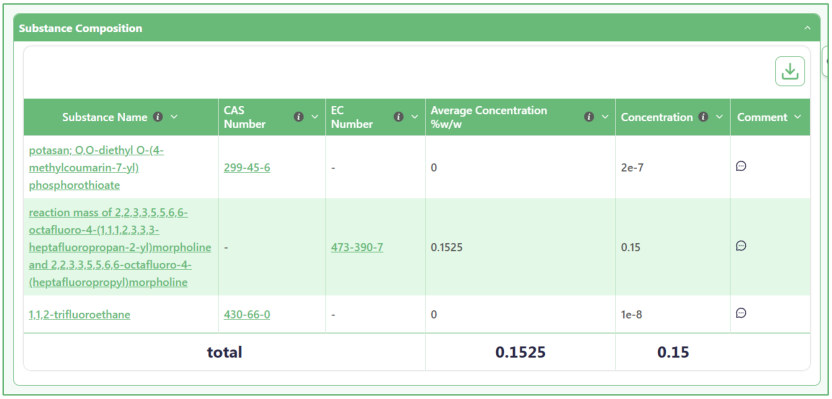
Task: Click the Average Concentration %w/w header text
Action: click(x=489, y=117)
